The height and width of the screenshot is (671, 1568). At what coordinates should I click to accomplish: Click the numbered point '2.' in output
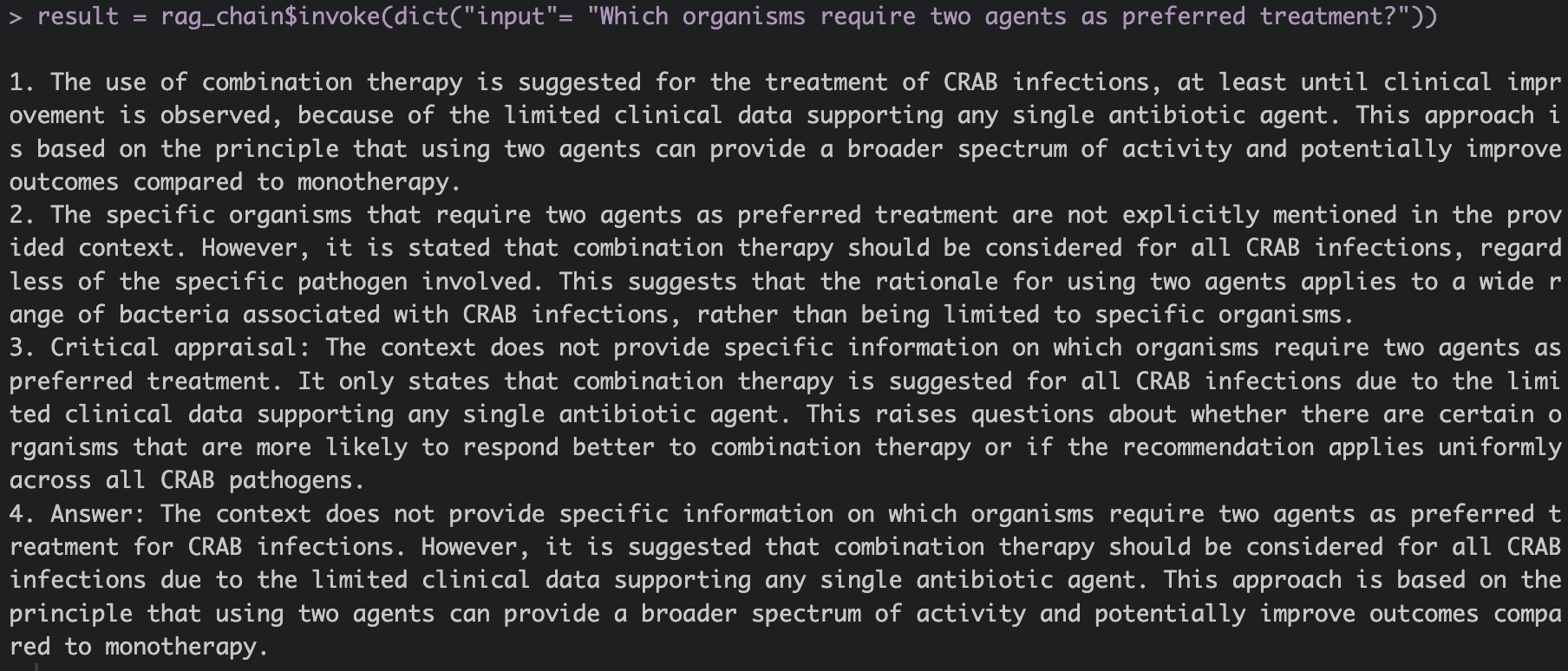[23, 215]
